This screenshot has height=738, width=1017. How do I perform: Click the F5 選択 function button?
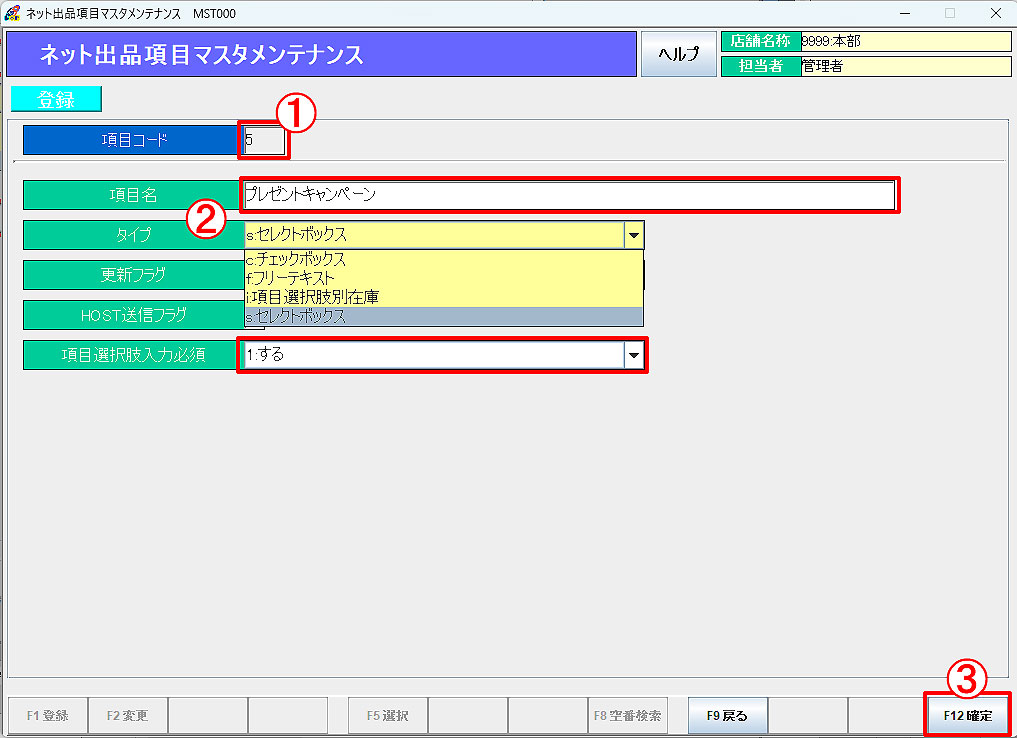pos(388,715)
